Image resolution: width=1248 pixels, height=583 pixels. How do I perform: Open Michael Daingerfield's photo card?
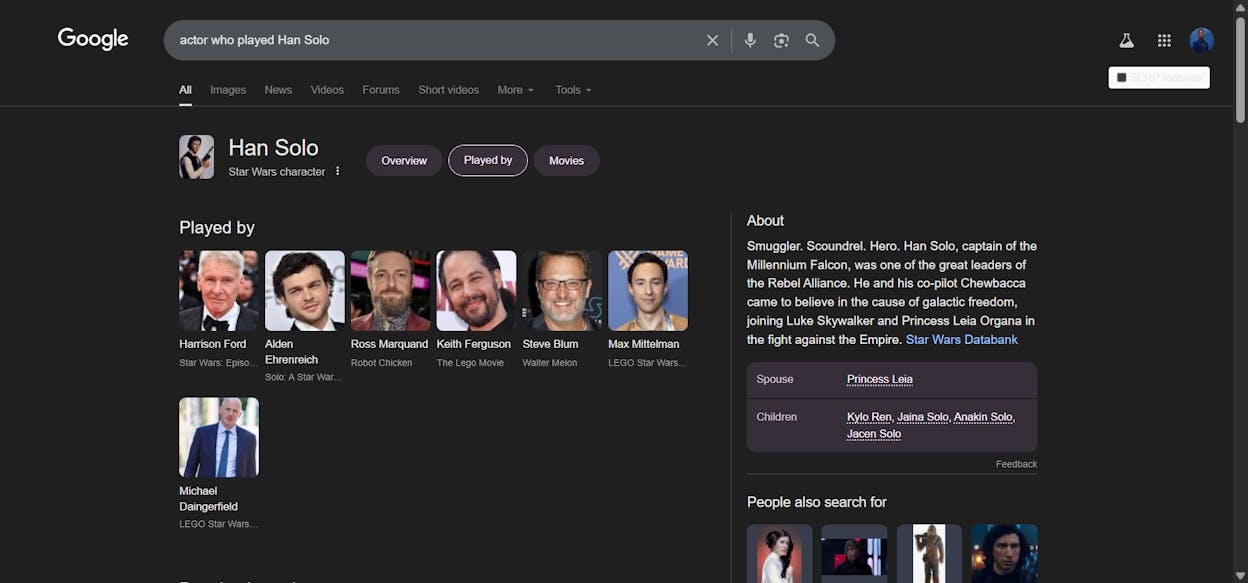click(219, 437)
